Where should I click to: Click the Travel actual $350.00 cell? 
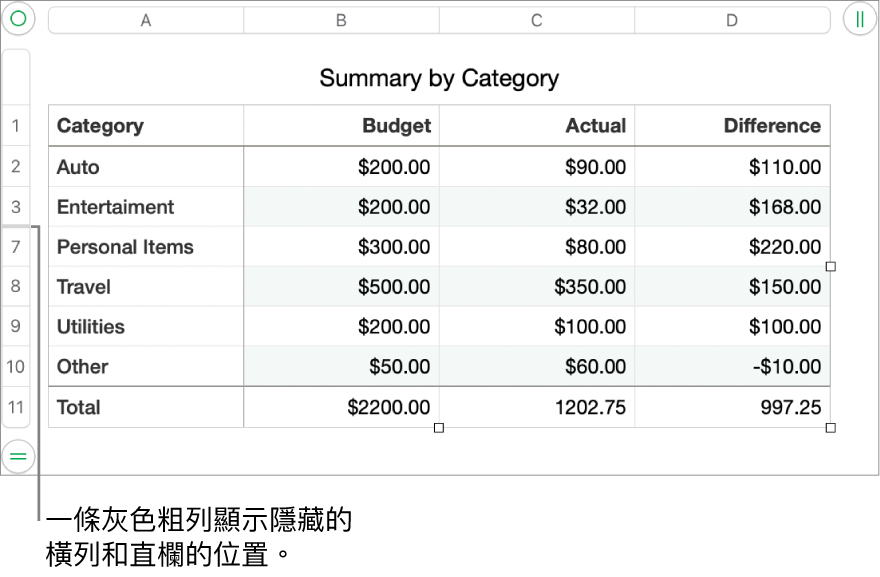(x=537, y=287)
